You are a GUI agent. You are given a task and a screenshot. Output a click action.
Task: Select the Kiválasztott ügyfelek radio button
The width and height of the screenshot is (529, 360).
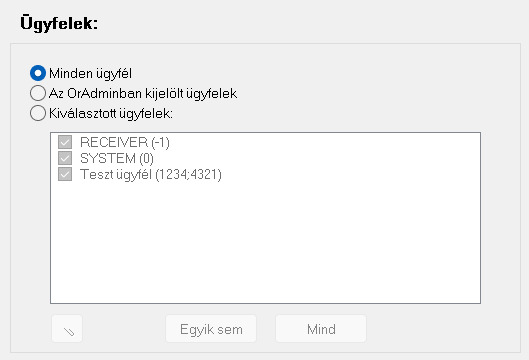(x=38, y=113)
